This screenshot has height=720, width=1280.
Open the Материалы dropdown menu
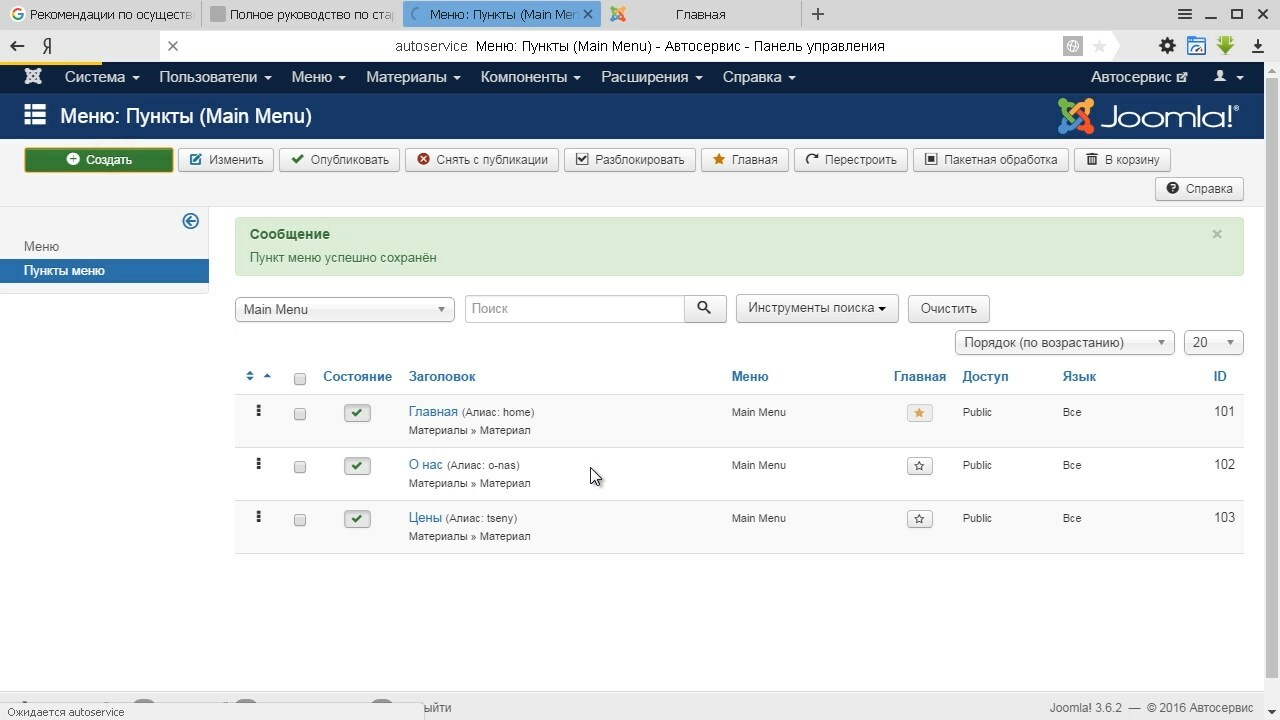tap(413, 77)
